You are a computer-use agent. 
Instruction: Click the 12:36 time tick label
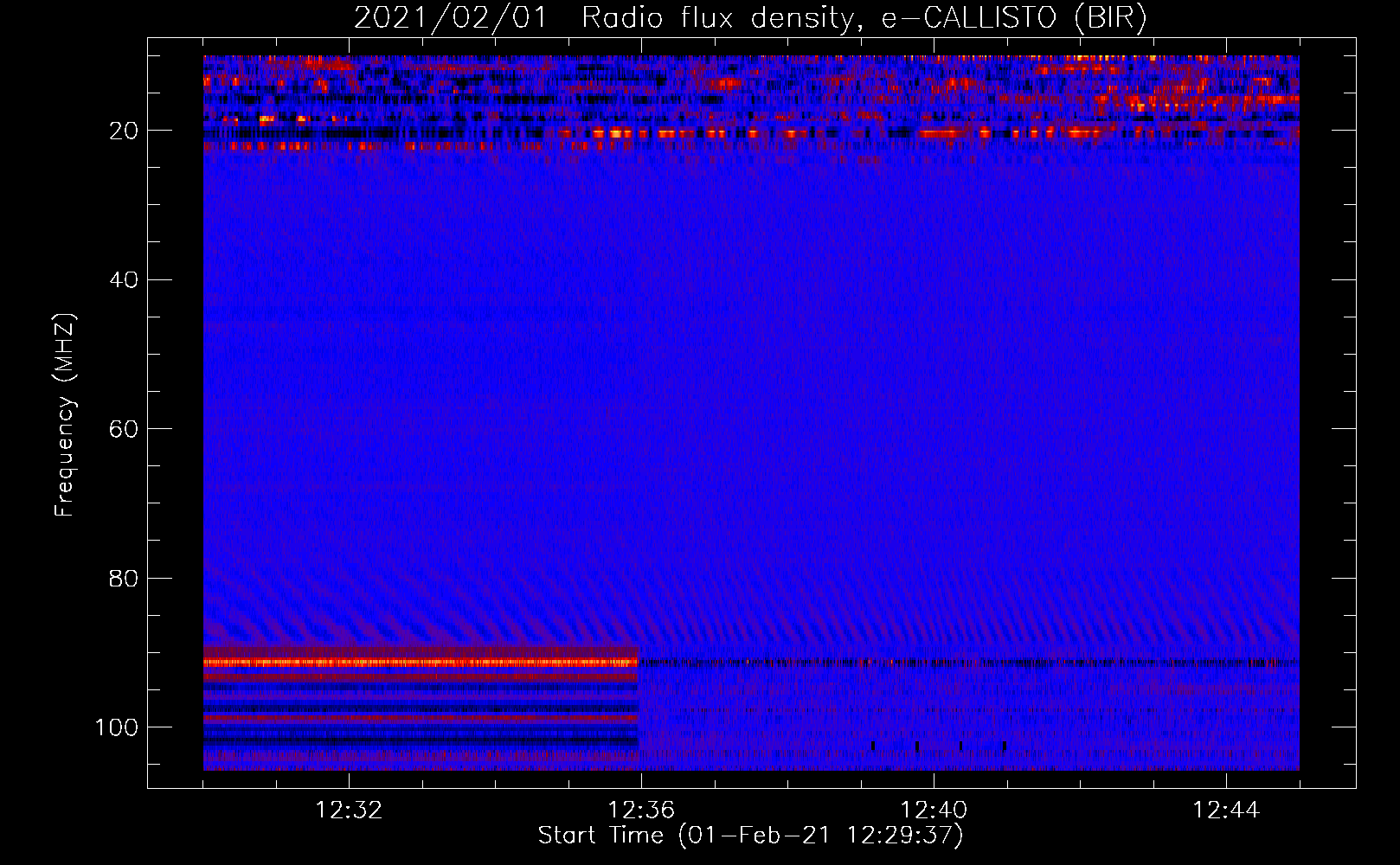tap(641, 811)
